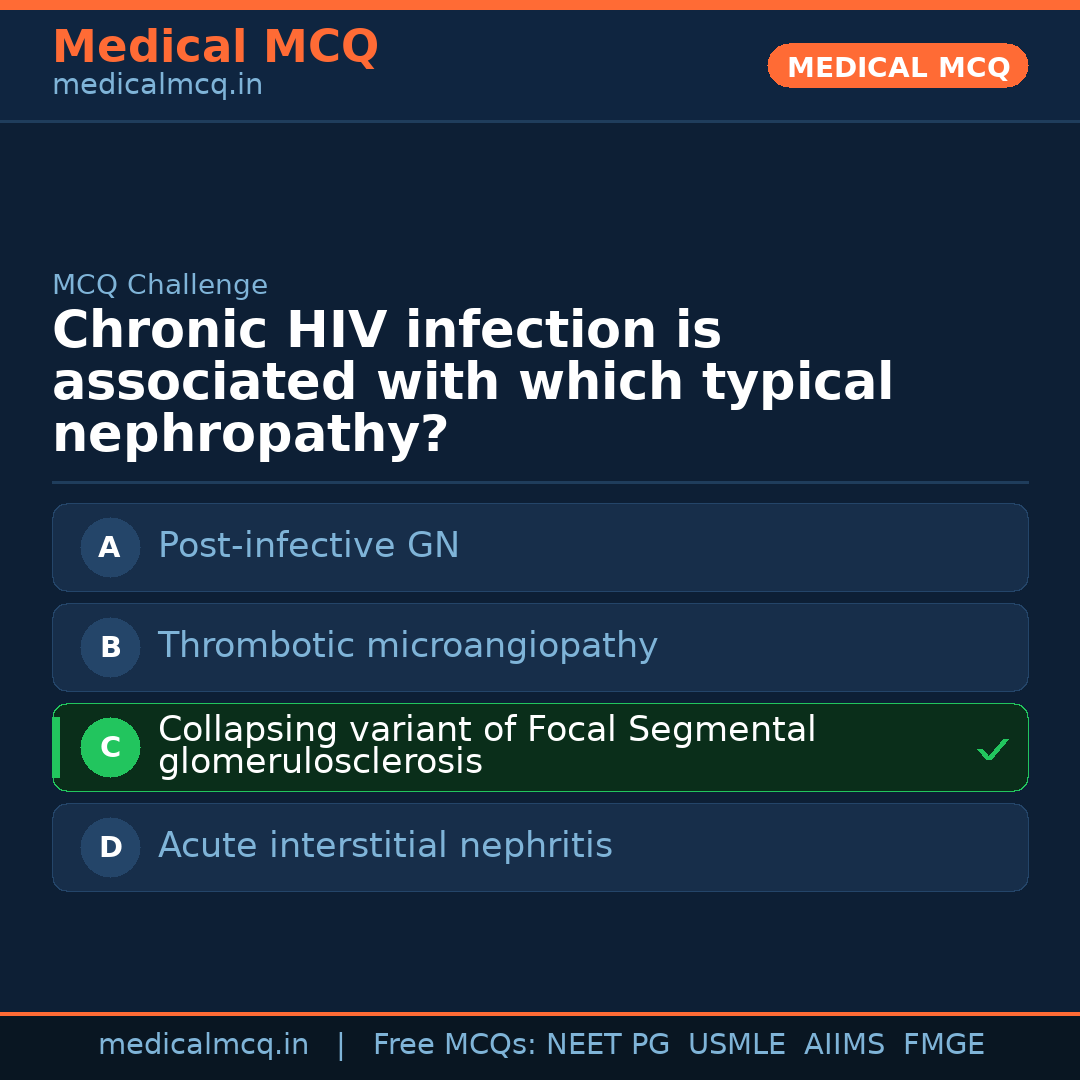This screenshot has width=1080, height=1080.
Task: Click the MCQ Challenge label
Action: point(160,285)
